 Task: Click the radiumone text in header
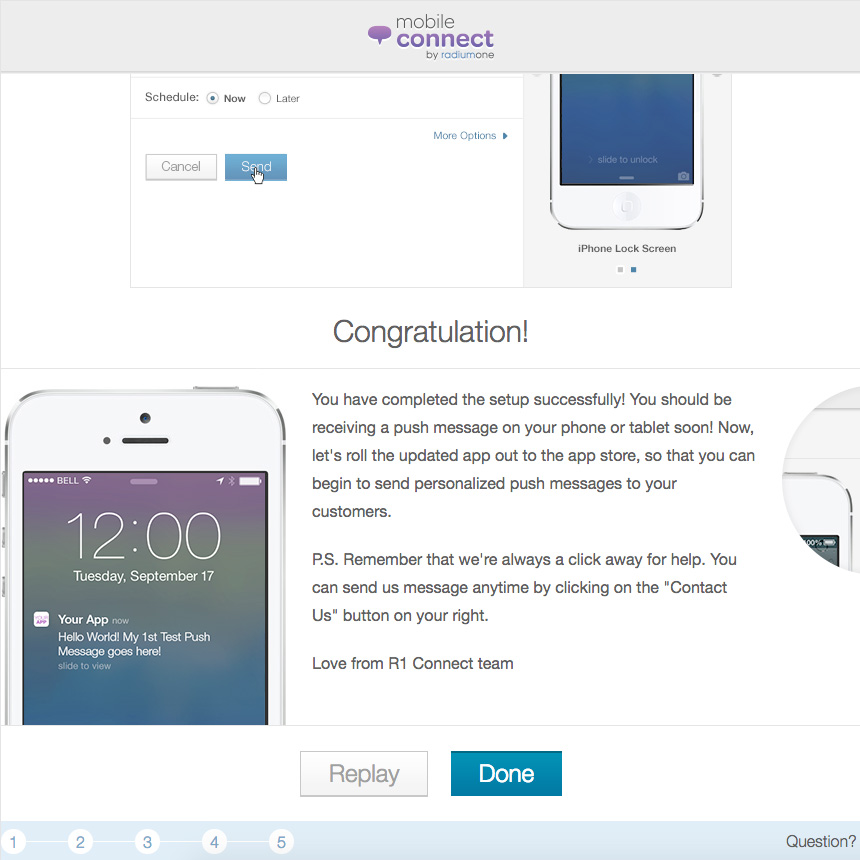467,55
